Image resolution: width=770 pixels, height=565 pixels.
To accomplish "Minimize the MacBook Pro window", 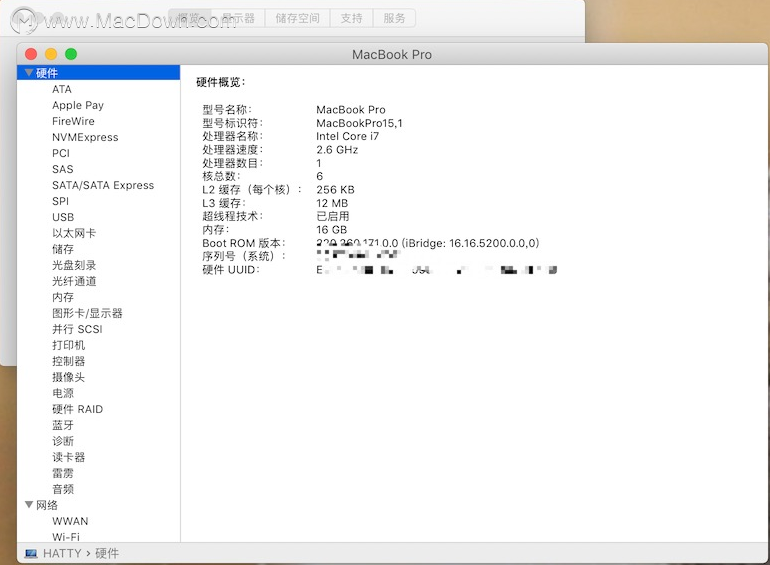I will pyautogui.click(x=51, y=54).
